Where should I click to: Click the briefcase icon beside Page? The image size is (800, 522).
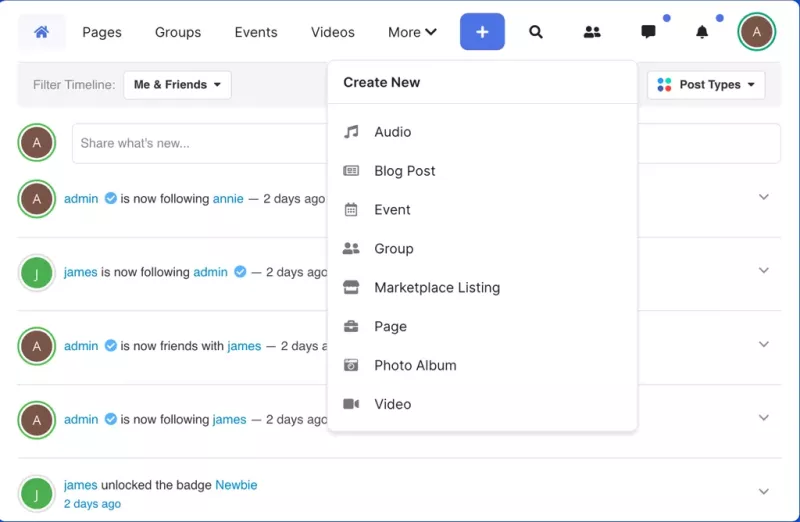coord(351,326)
